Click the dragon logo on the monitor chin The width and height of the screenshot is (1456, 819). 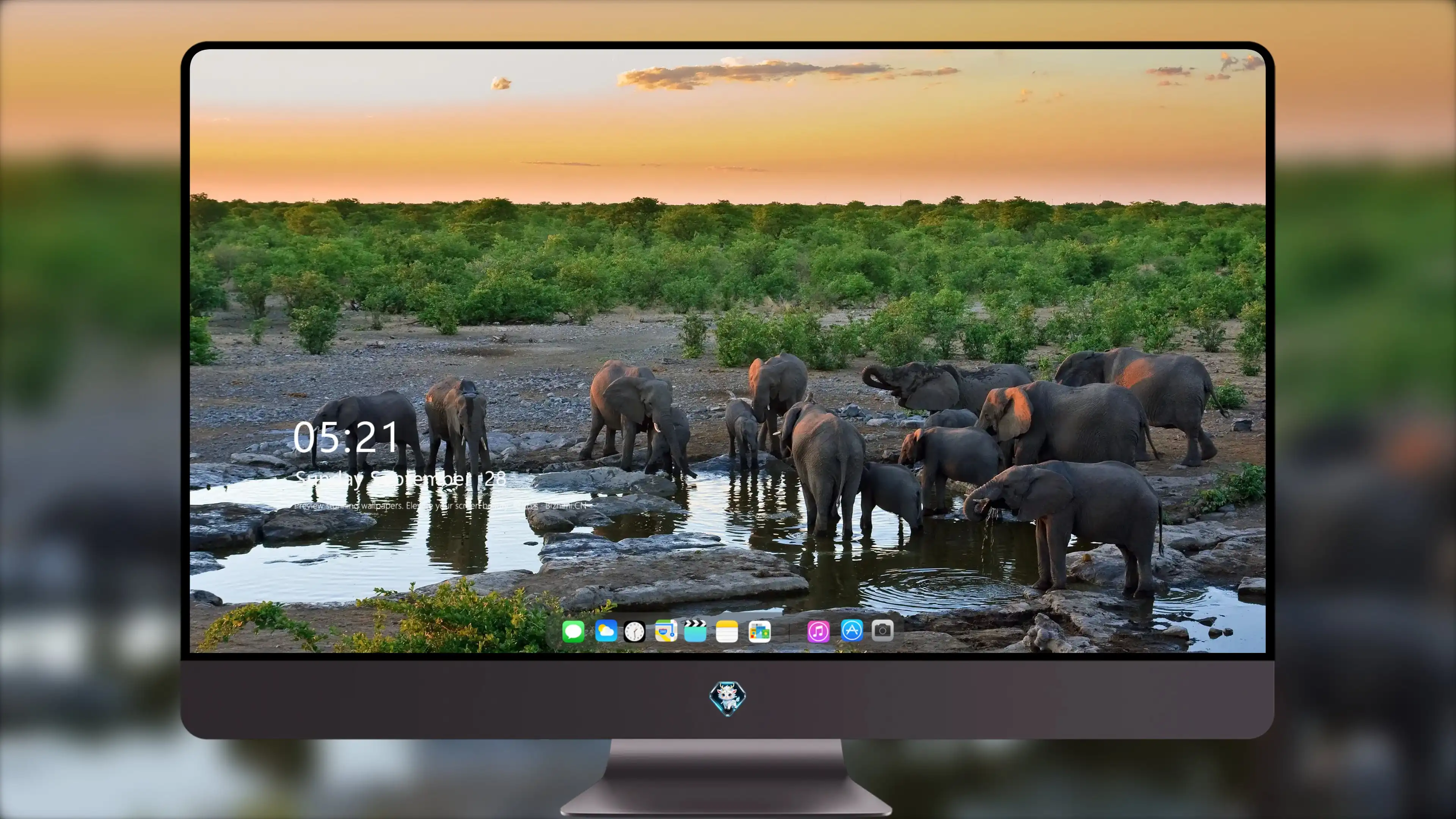click(728, 698)
